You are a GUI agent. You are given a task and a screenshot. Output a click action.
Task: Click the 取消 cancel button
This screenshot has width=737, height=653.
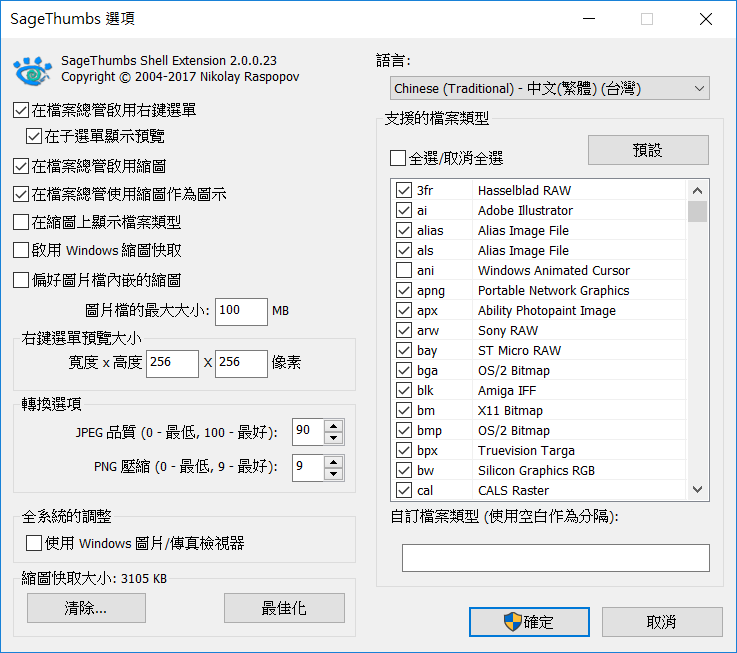(662, 622)
